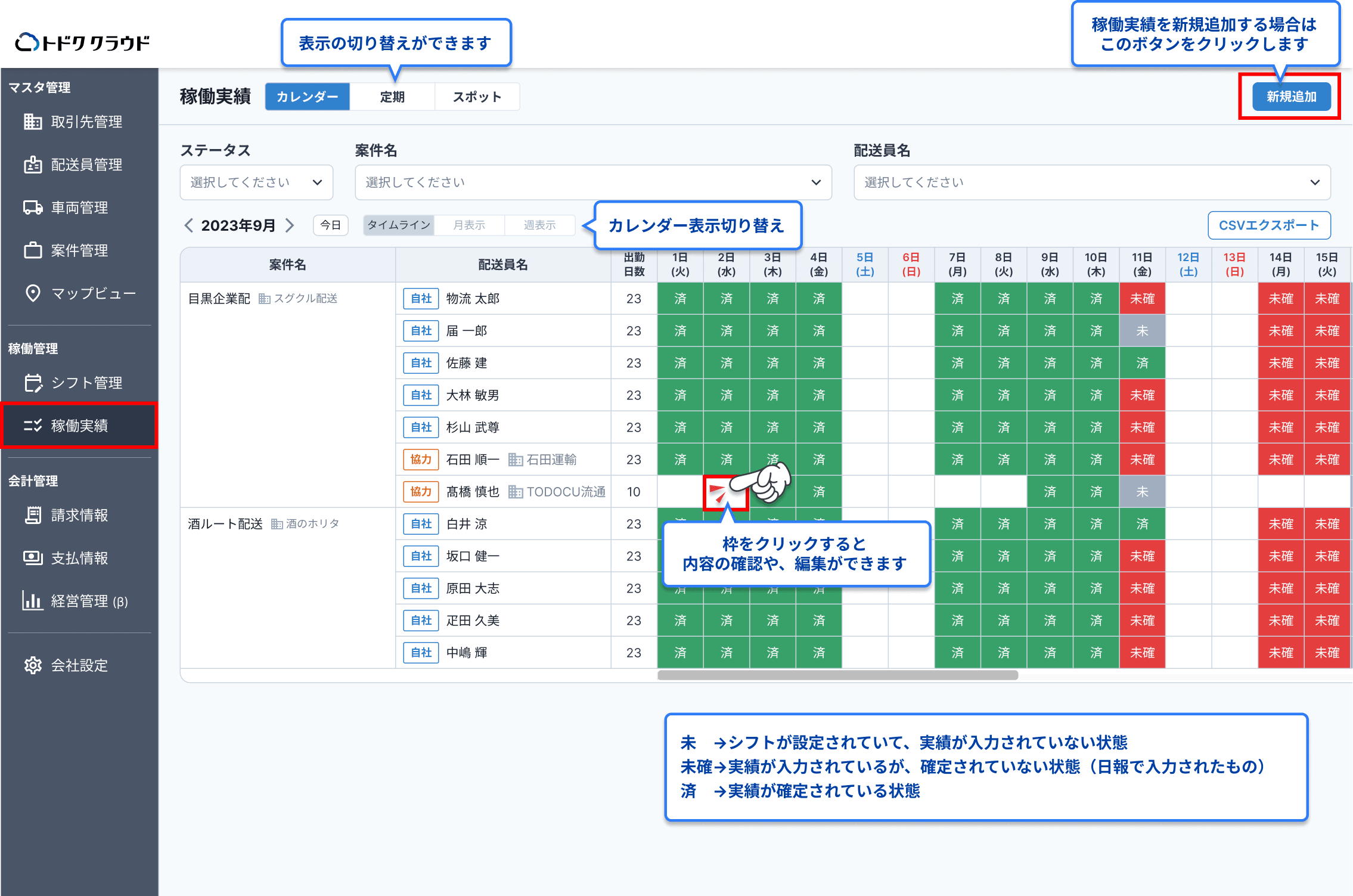Click the 会社設定 gear icon
The height and width of the screenshot is (896, 1353).
(x=33, y=665)
